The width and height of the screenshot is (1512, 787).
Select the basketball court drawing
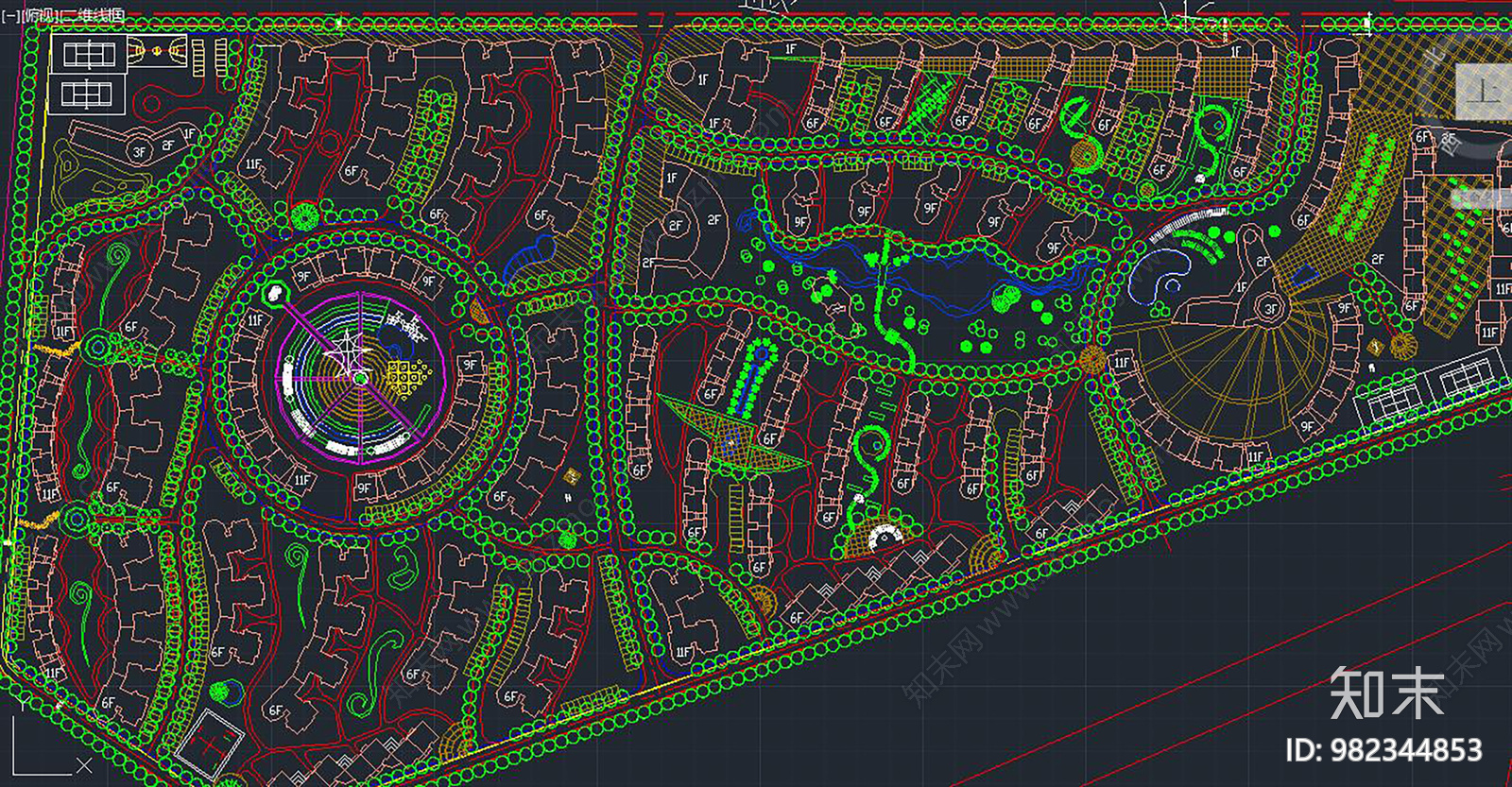point(159,50)
